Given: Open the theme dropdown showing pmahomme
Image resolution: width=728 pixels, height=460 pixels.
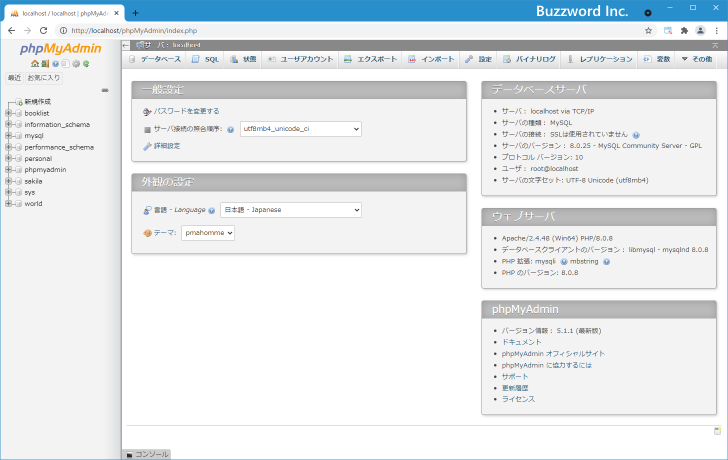Looking at the screenshot, I should 208,232.
